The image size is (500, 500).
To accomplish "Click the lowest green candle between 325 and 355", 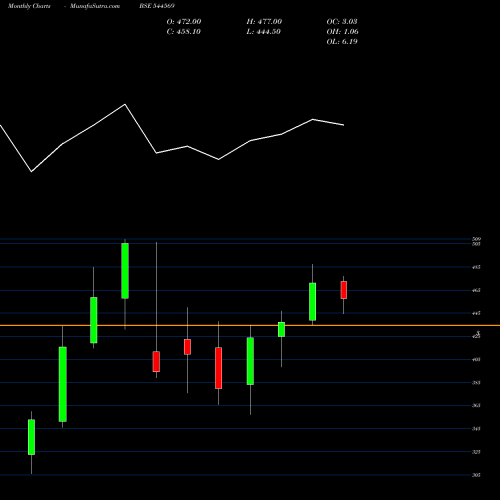I will tap(31, 437).
